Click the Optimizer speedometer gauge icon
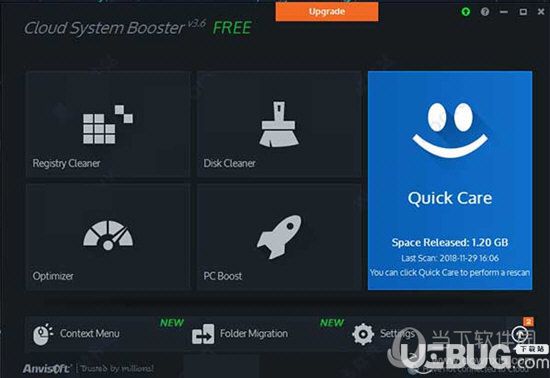Screen dimensions: 550x378 [108, 235]
